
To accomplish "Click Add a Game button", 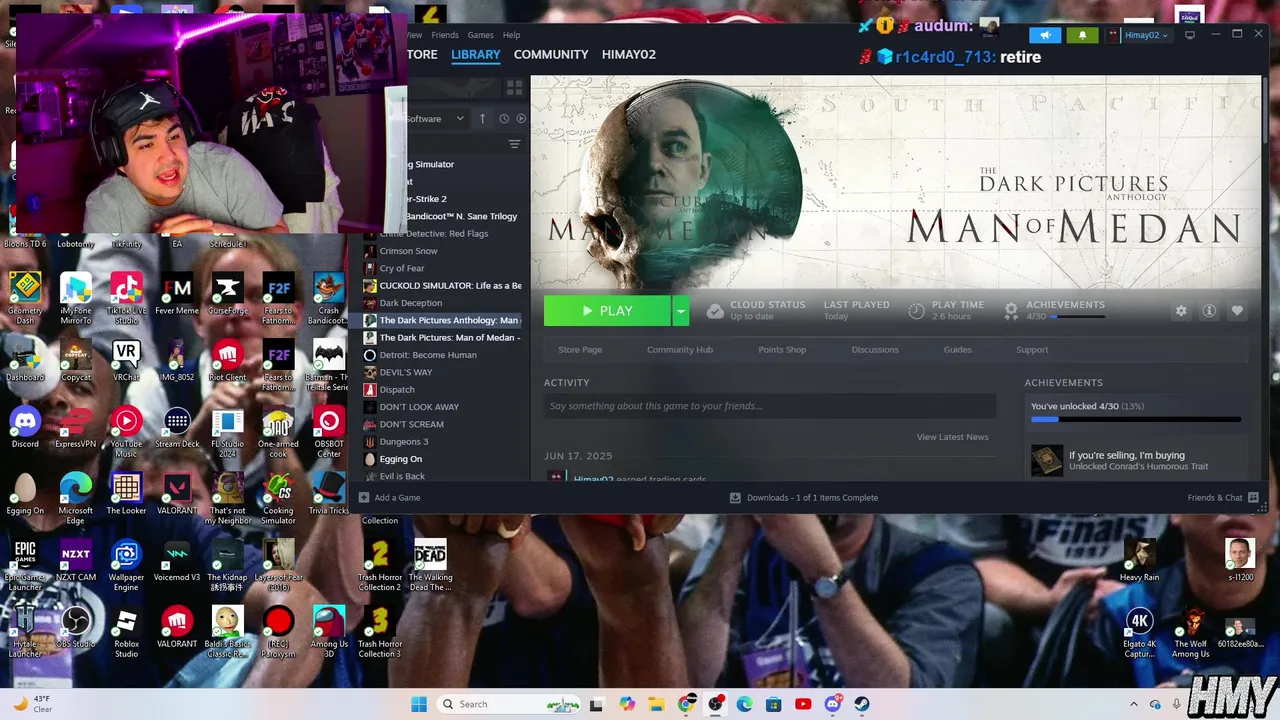I will coord(390,497).
